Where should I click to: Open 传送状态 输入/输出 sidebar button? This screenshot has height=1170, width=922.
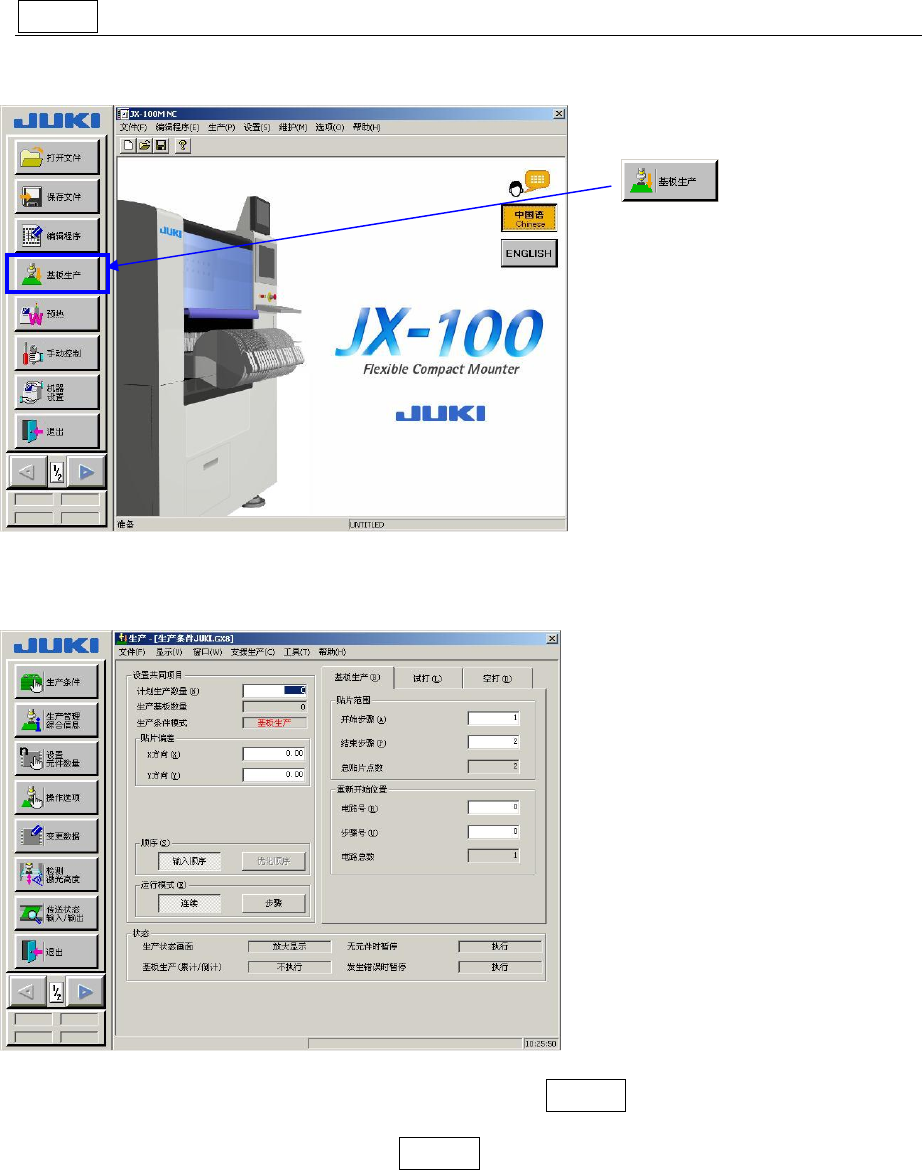57,913
